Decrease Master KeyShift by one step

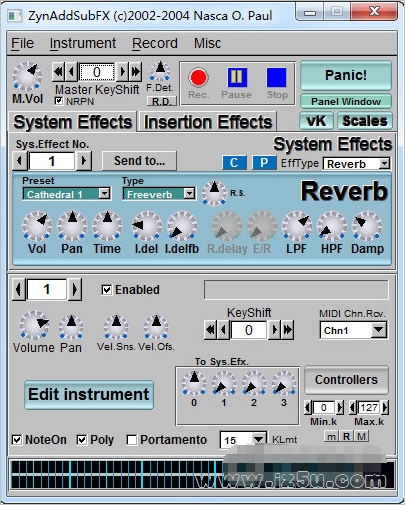pos(71,72)
